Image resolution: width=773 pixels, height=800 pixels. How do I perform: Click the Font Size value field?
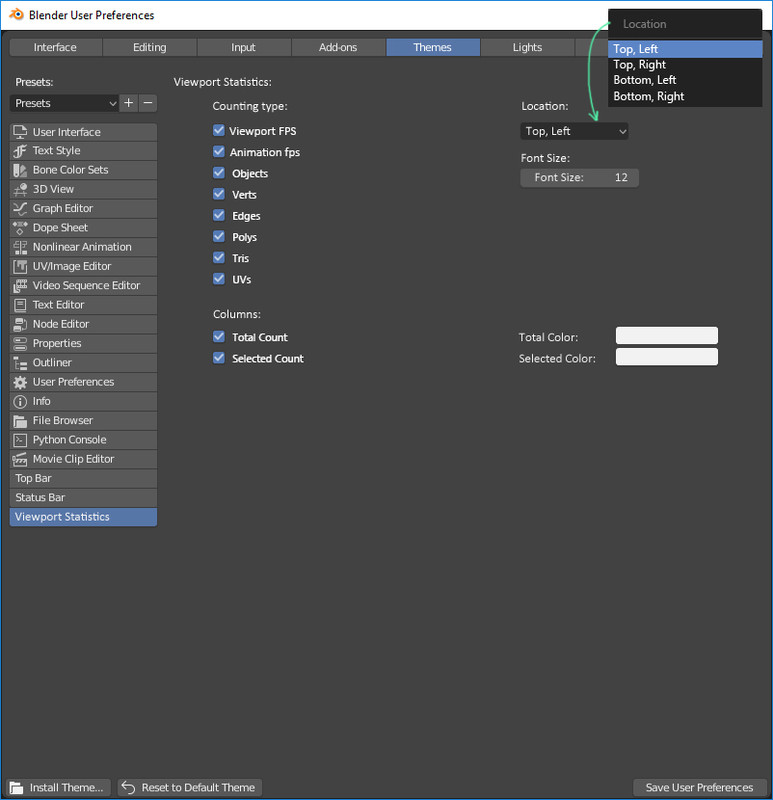point(580,178)
